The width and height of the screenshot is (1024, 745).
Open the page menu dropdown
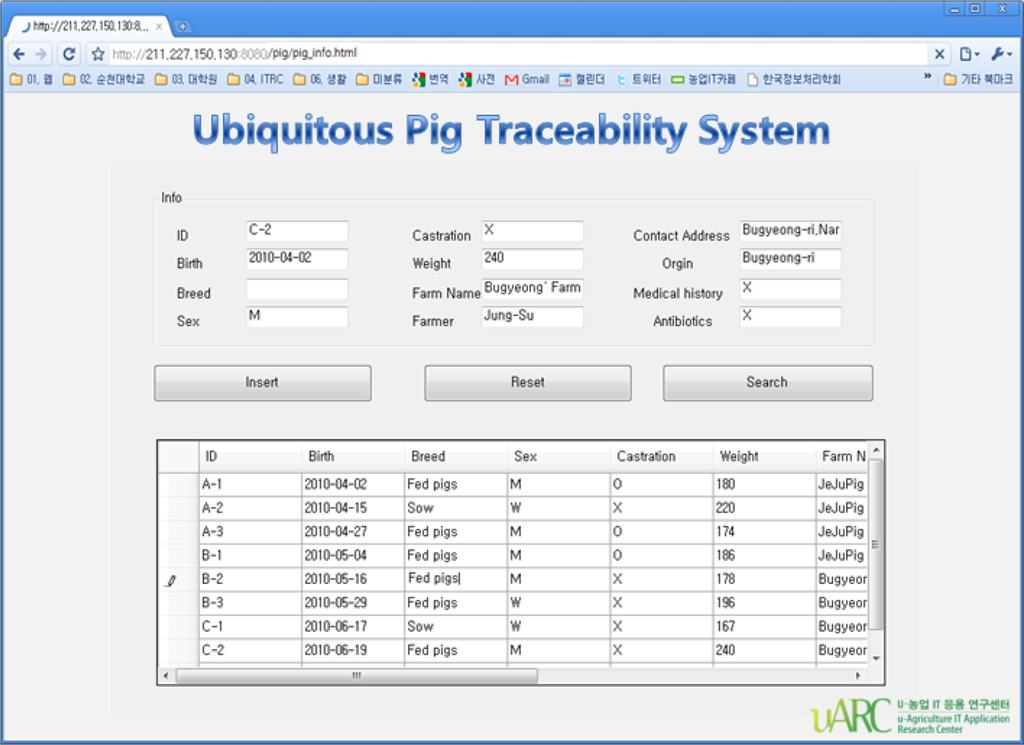969,54
